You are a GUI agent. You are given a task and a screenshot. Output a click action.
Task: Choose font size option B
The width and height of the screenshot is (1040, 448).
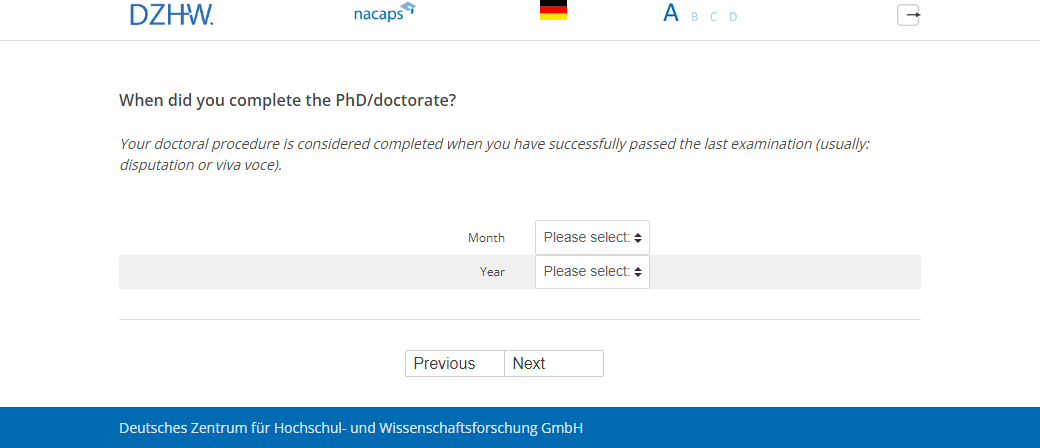coord(695,17)
